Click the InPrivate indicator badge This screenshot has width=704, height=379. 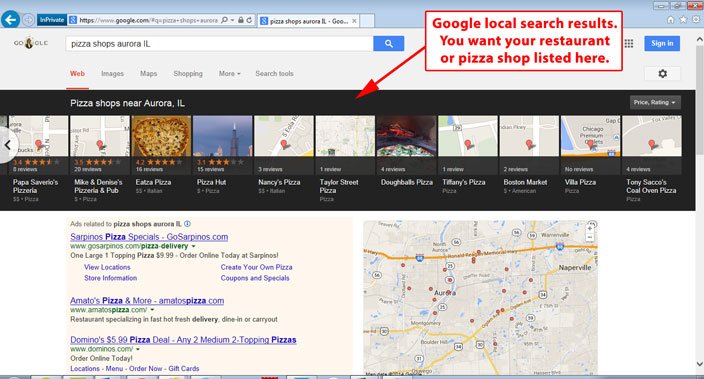[x=52, y=20]
